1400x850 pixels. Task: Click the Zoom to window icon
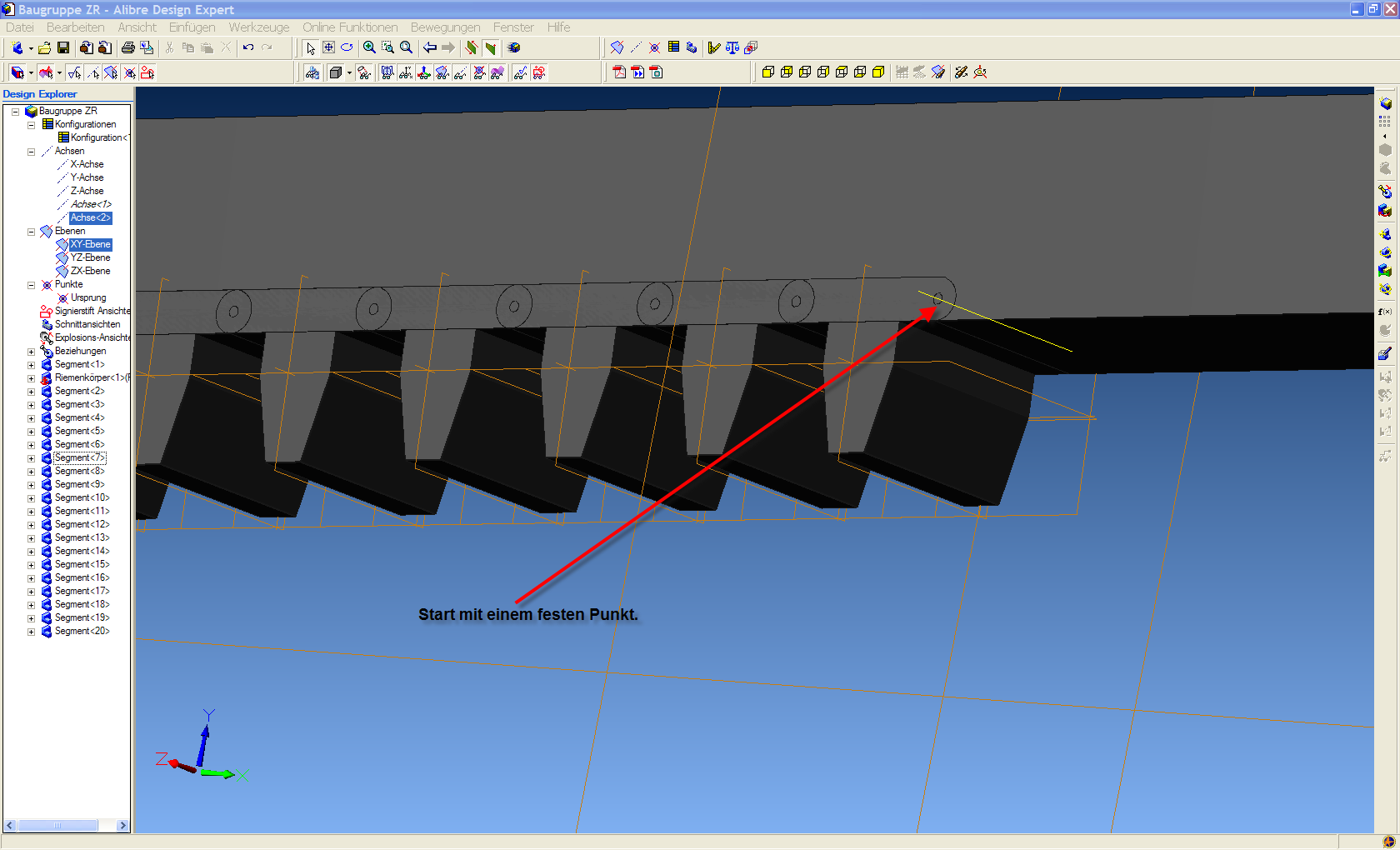387,47
